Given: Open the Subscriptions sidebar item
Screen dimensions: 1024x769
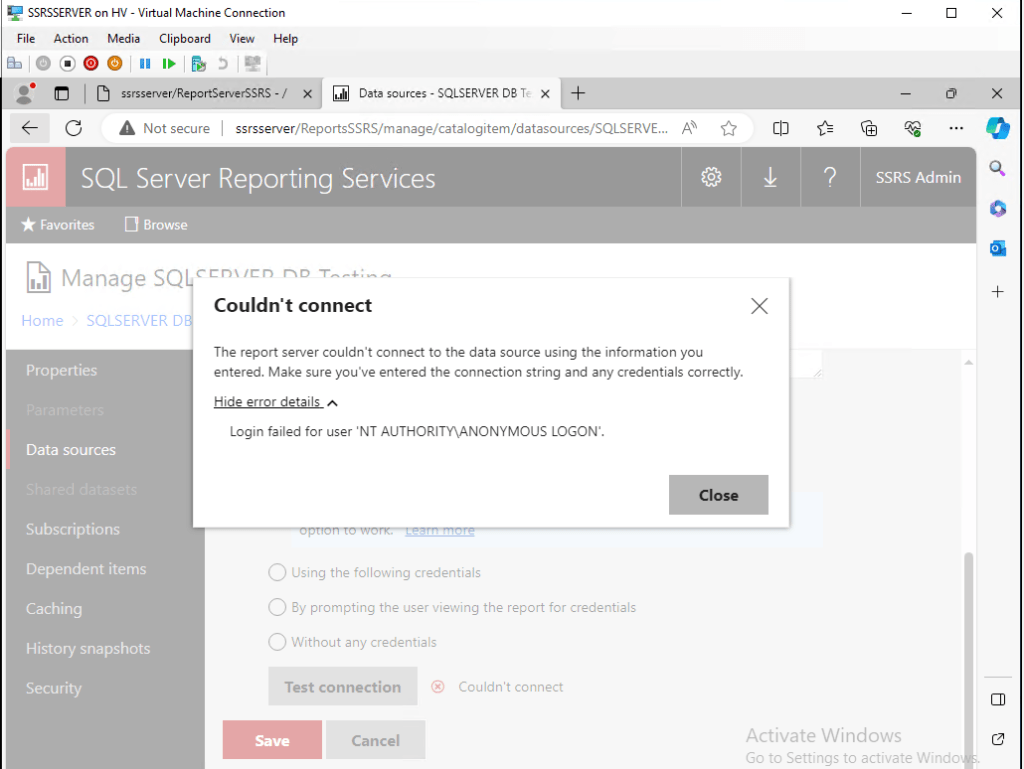Looking at the screenshot, I should pyautogui.click(x=72, y=529).
